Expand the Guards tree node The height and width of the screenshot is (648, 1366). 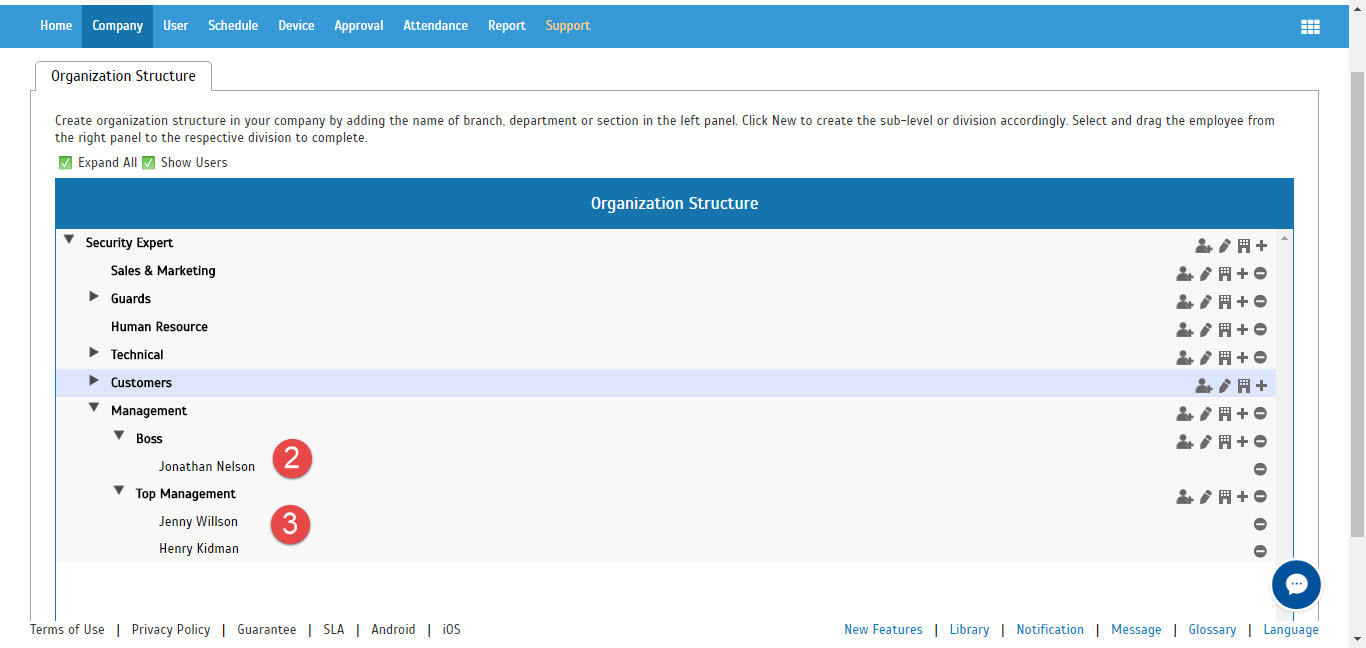click(93, 297)
